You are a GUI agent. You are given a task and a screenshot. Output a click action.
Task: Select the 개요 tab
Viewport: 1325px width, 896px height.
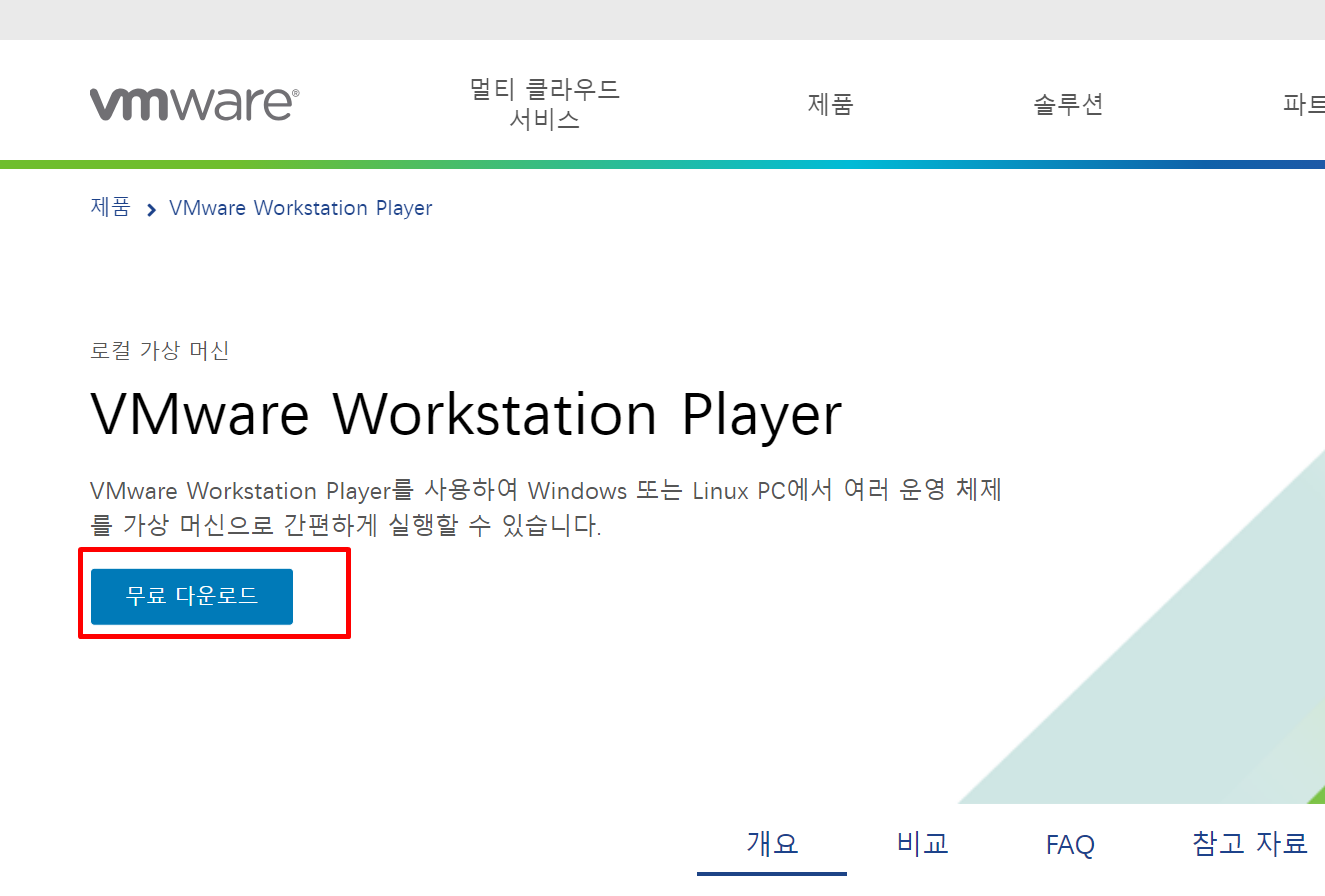point(772,843)
